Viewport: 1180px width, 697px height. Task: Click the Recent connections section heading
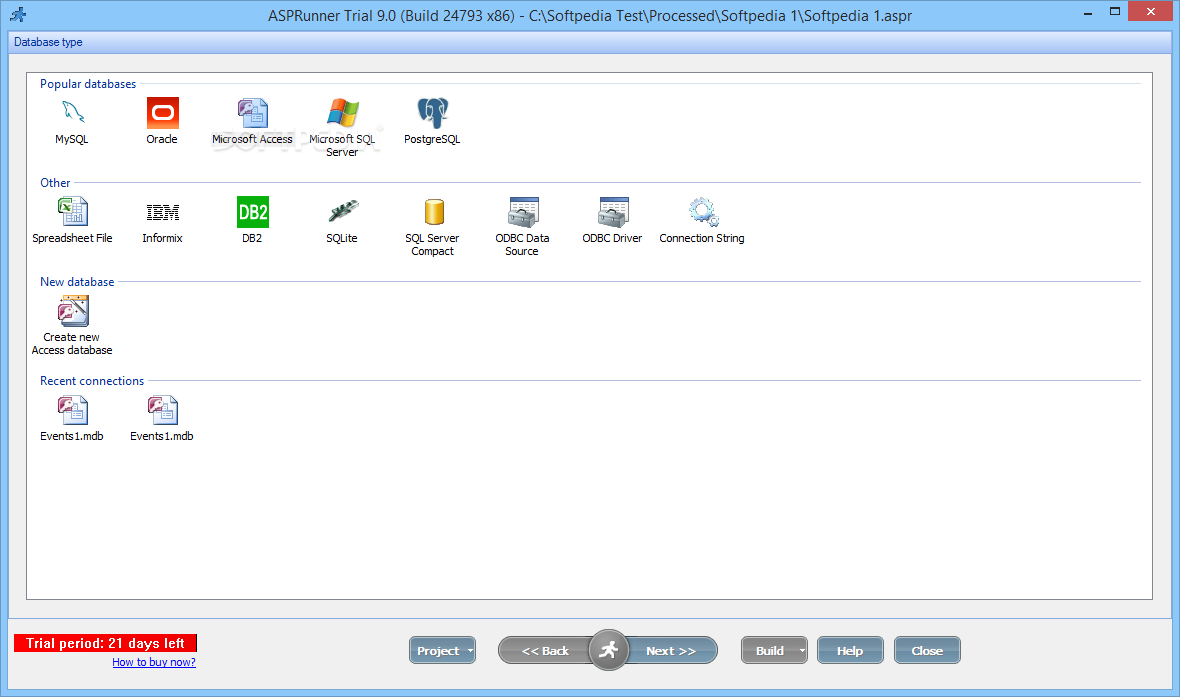(92, 381)
